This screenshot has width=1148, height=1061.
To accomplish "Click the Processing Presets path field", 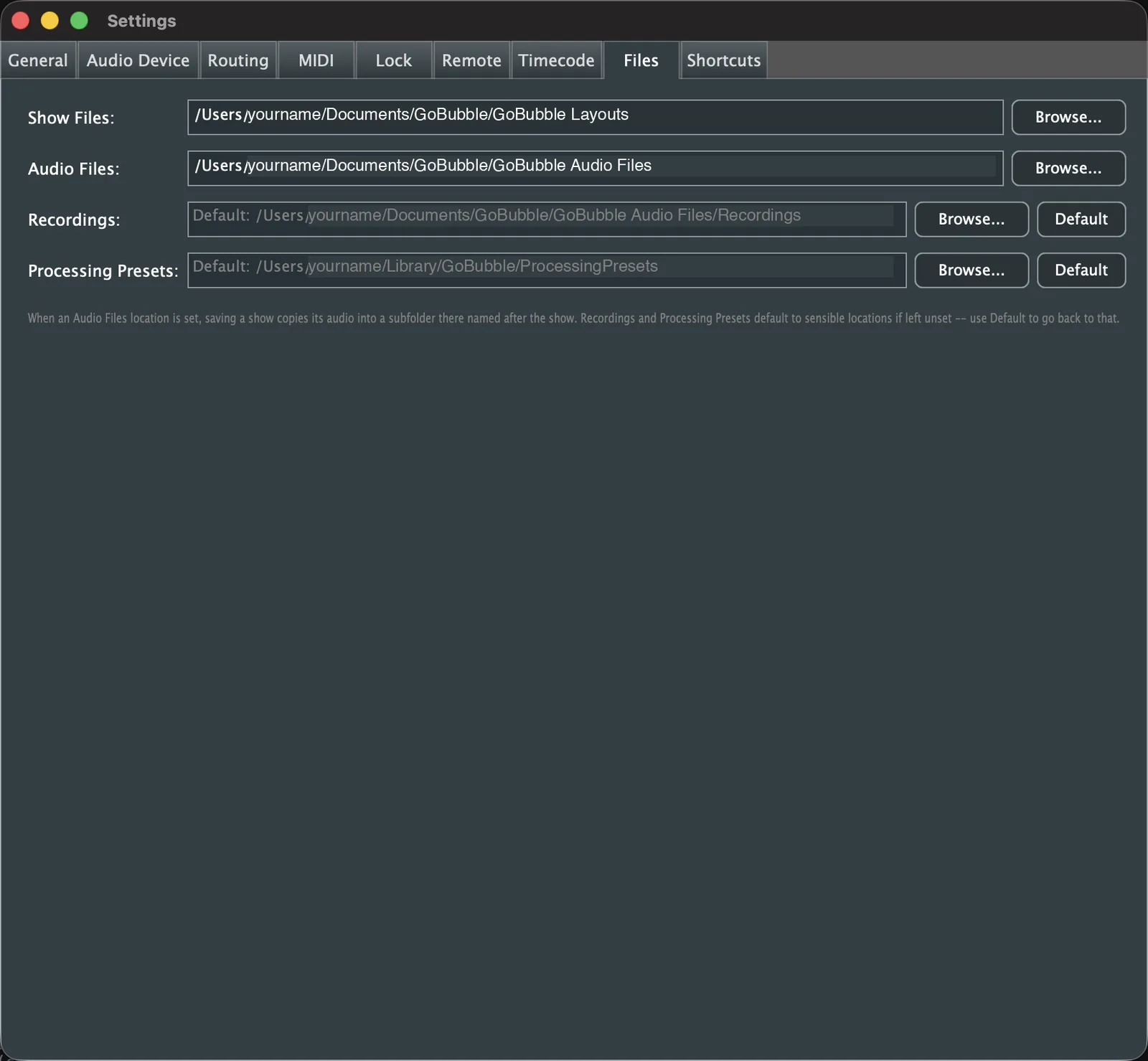I will [547, 270].
